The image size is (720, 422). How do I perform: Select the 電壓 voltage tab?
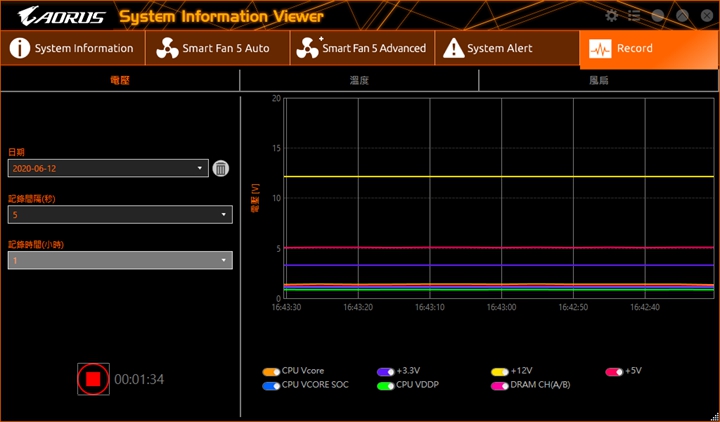[x=119, y=80]
